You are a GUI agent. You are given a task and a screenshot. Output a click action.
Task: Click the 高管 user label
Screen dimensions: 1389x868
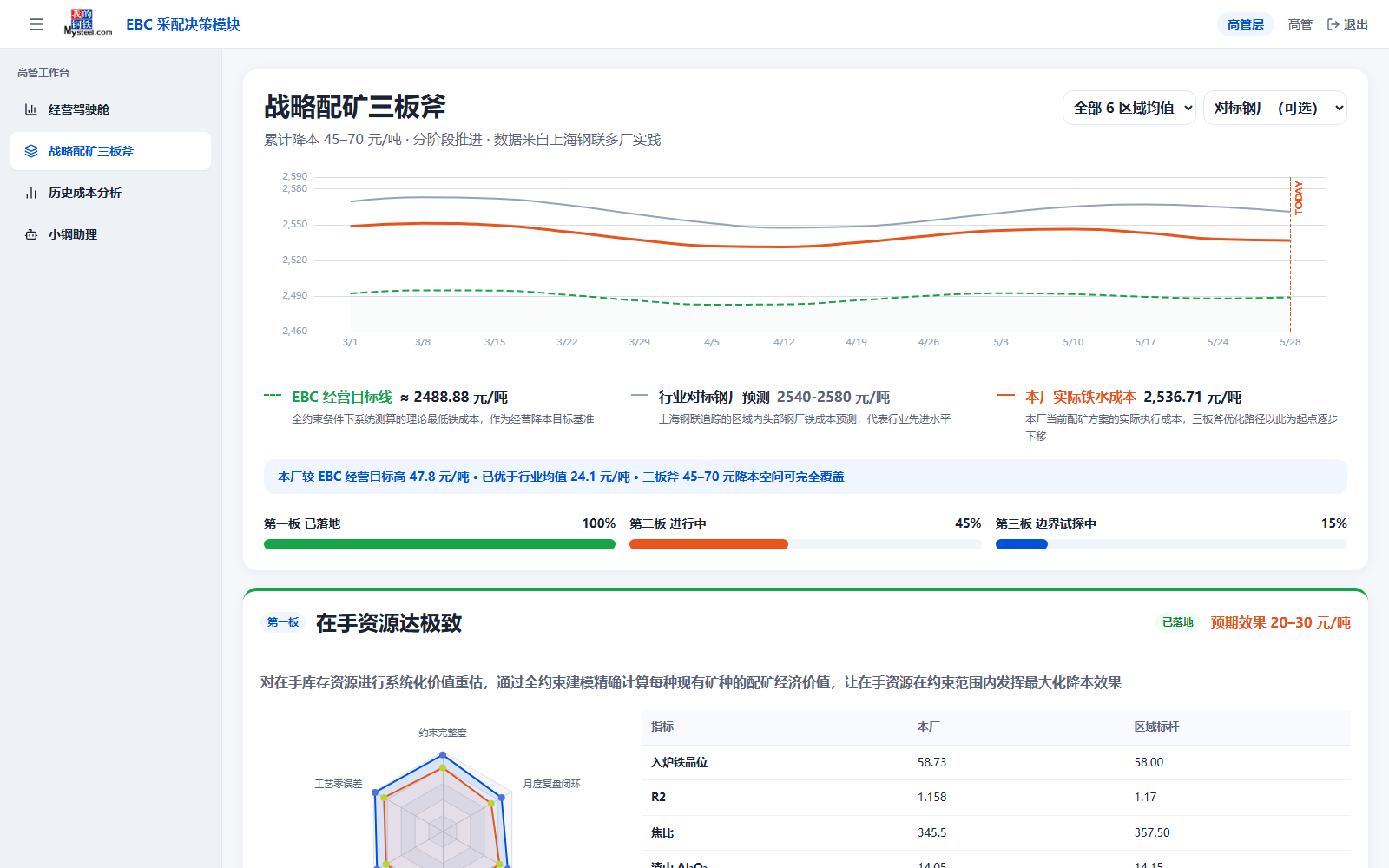point(1300,24)
